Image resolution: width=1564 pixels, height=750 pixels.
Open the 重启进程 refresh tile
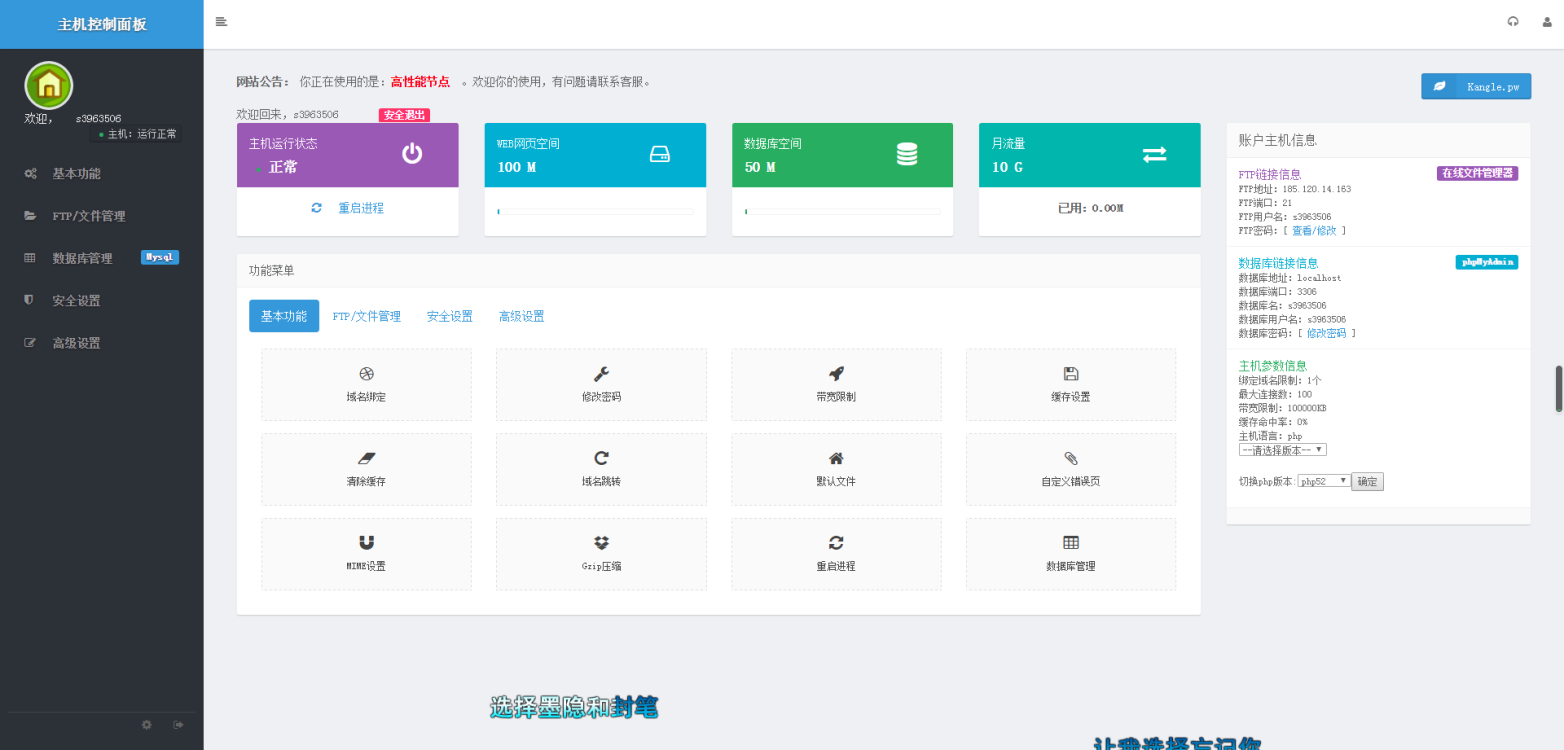tap(836, 554)
